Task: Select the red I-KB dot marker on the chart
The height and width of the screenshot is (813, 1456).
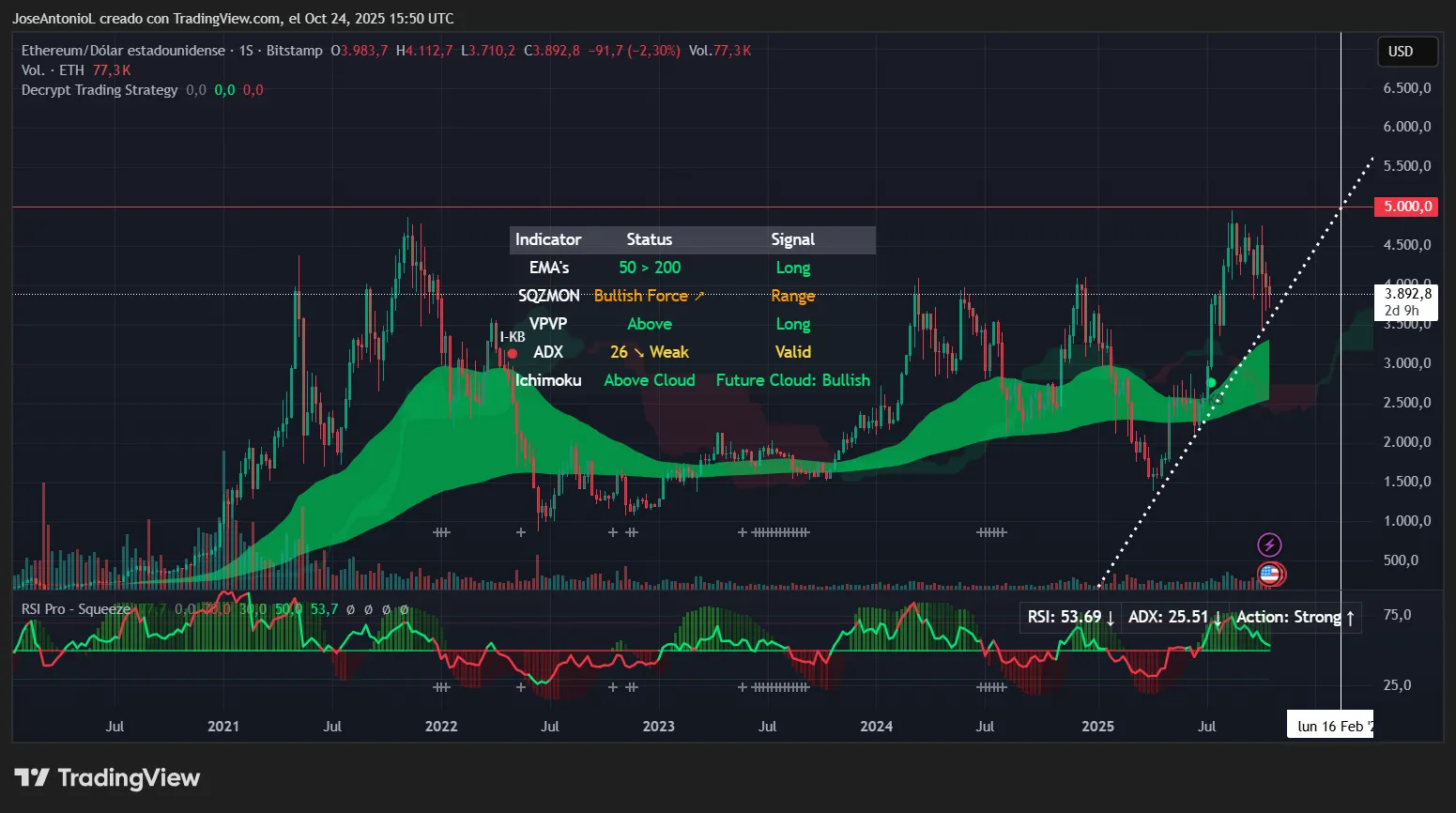Action: point(512,352)
